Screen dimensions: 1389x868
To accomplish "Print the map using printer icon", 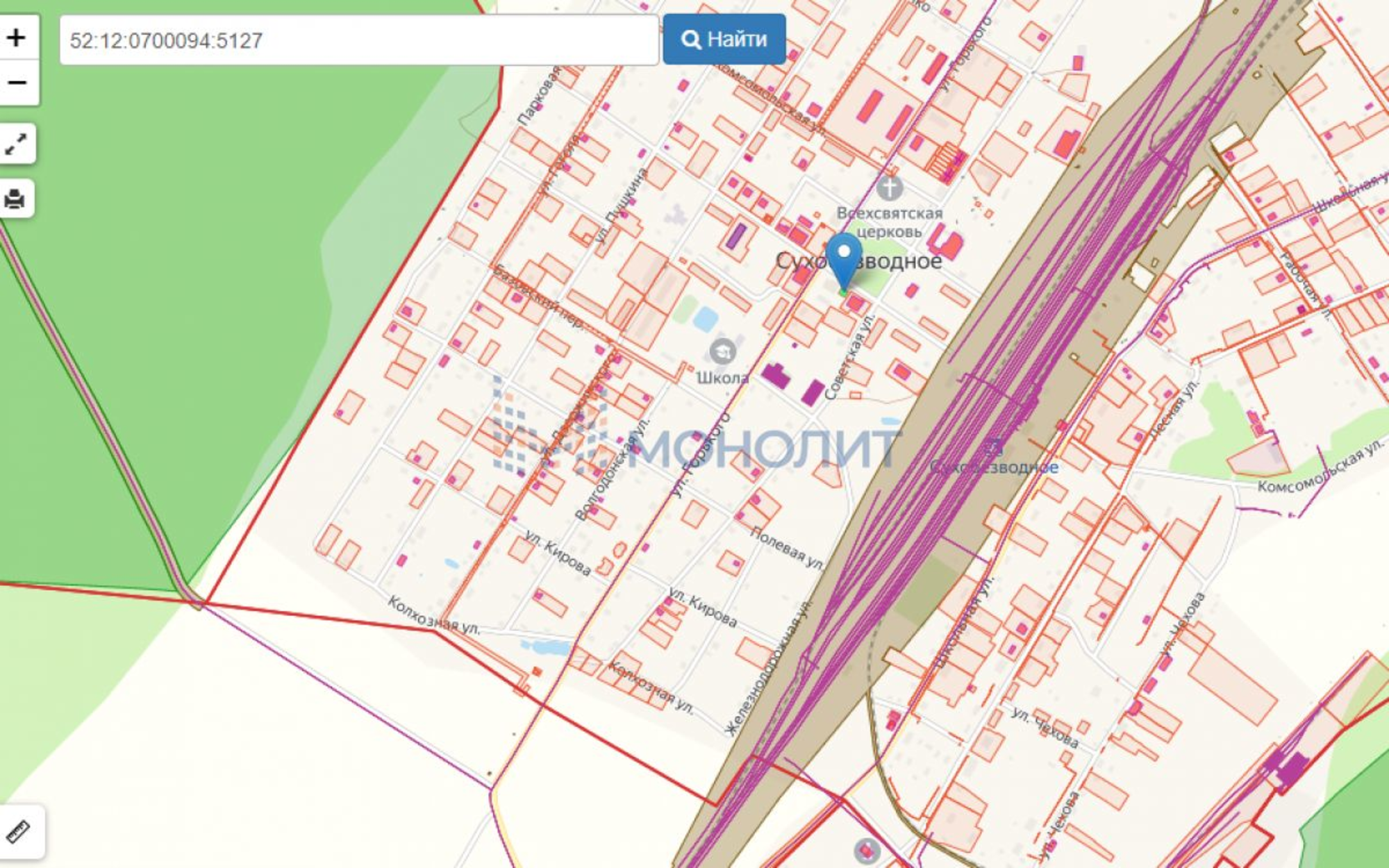I will tap(15, 199).
